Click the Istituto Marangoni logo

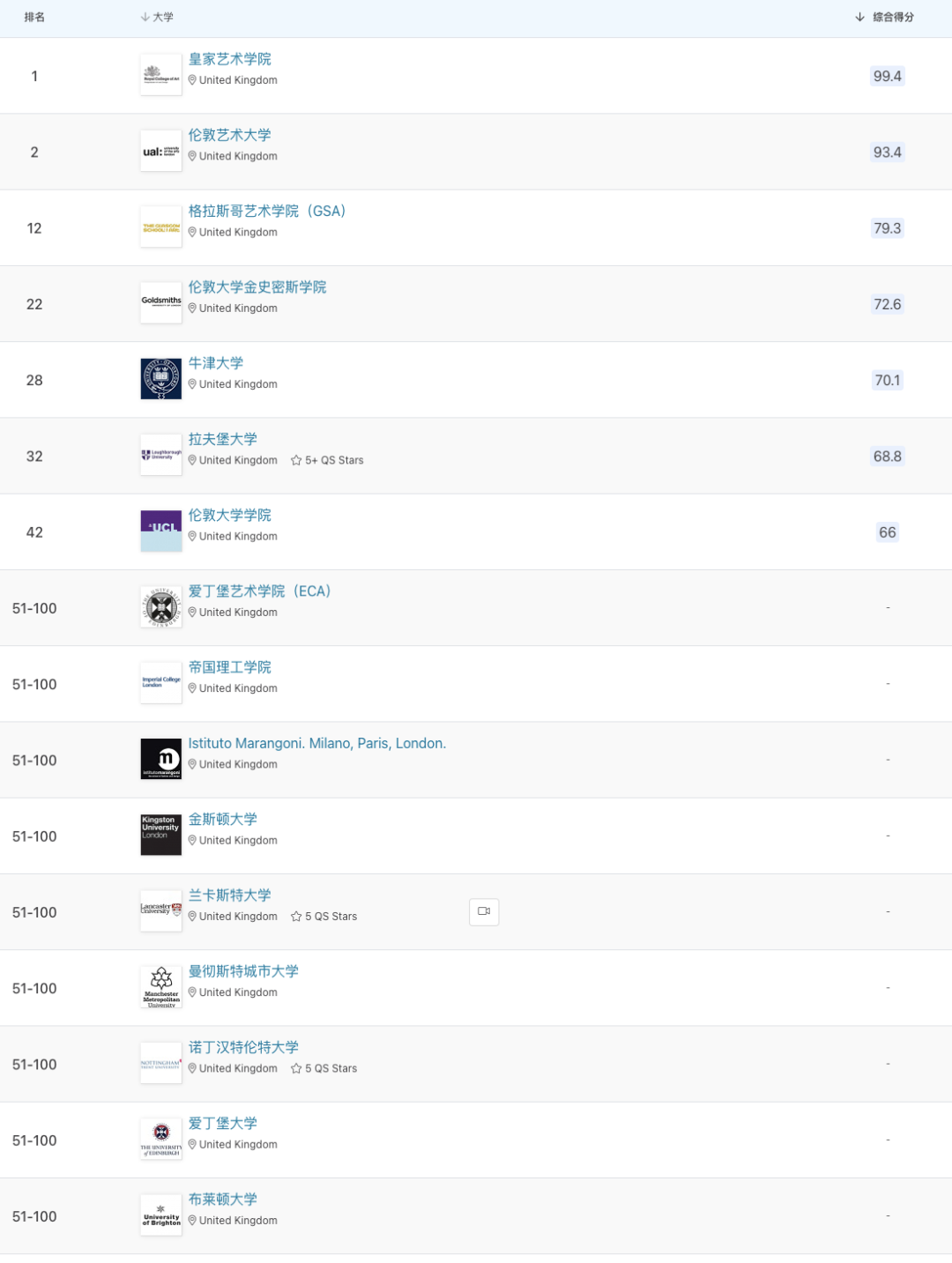point(161,760)
